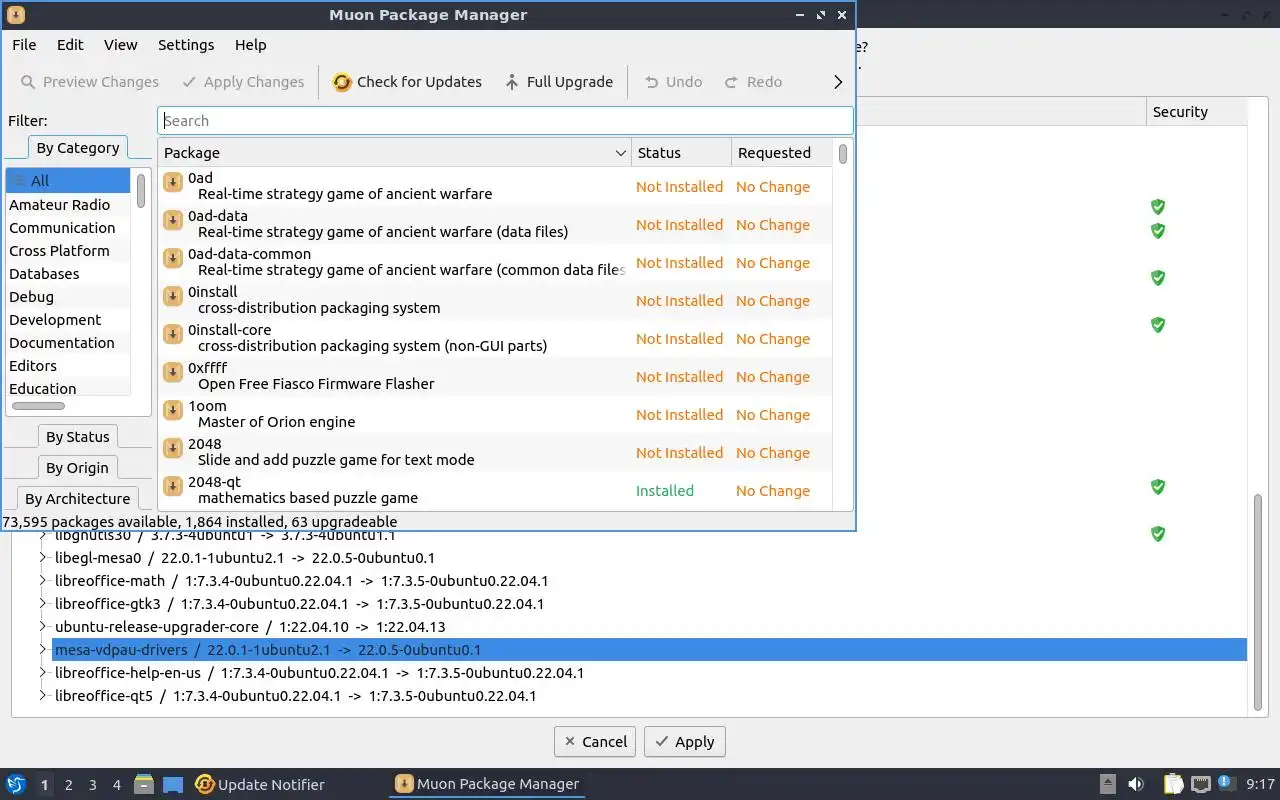Select the Debug category
1280x800 pixels.
[68, 297]
